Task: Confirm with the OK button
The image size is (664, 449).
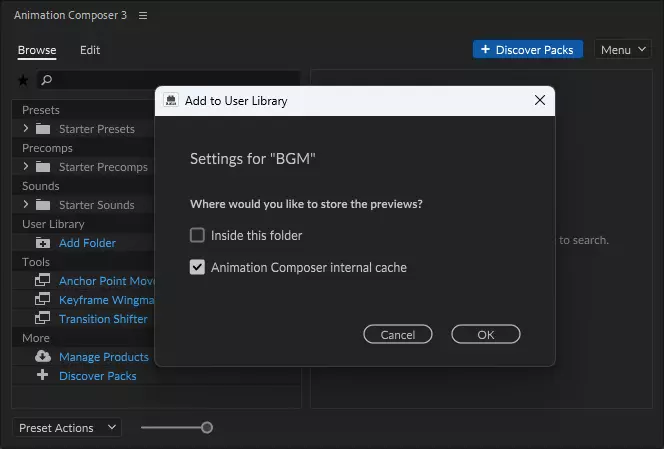Action: pyautogui.click(x=486, y=335)
